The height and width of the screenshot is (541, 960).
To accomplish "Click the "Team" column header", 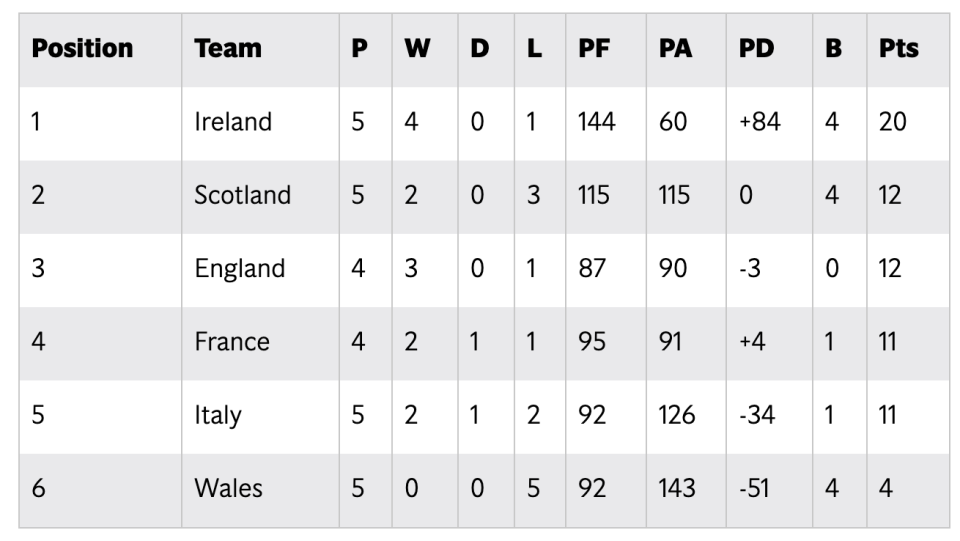I will (x=228, y=49).
